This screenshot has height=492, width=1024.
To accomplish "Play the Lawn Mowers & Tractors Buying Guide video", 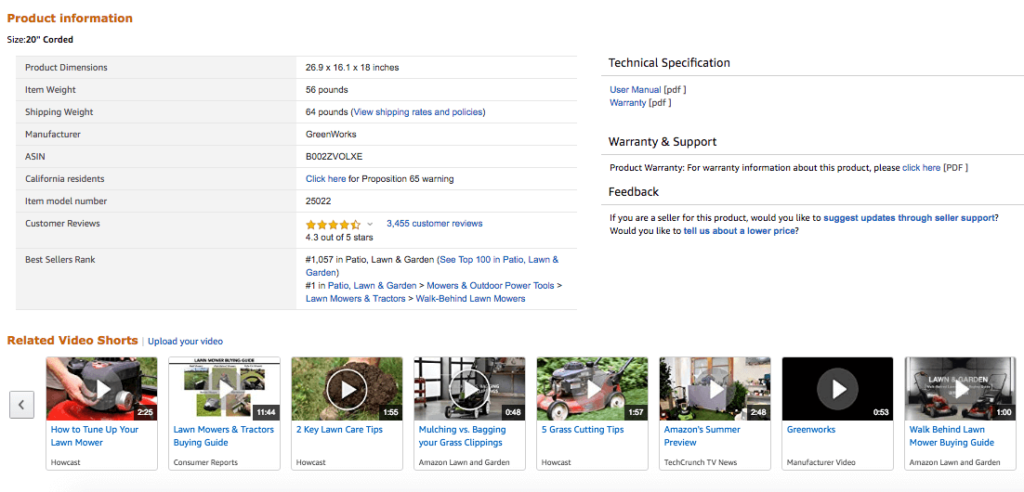I will [x=224, y=388].
